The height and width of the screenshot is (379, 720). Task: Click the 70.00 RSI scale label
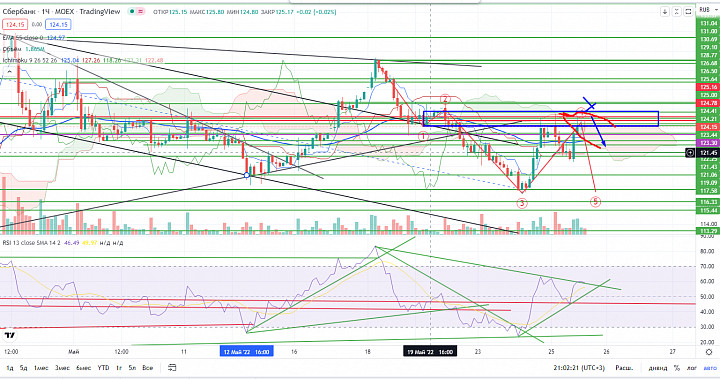tap(708, 266)
